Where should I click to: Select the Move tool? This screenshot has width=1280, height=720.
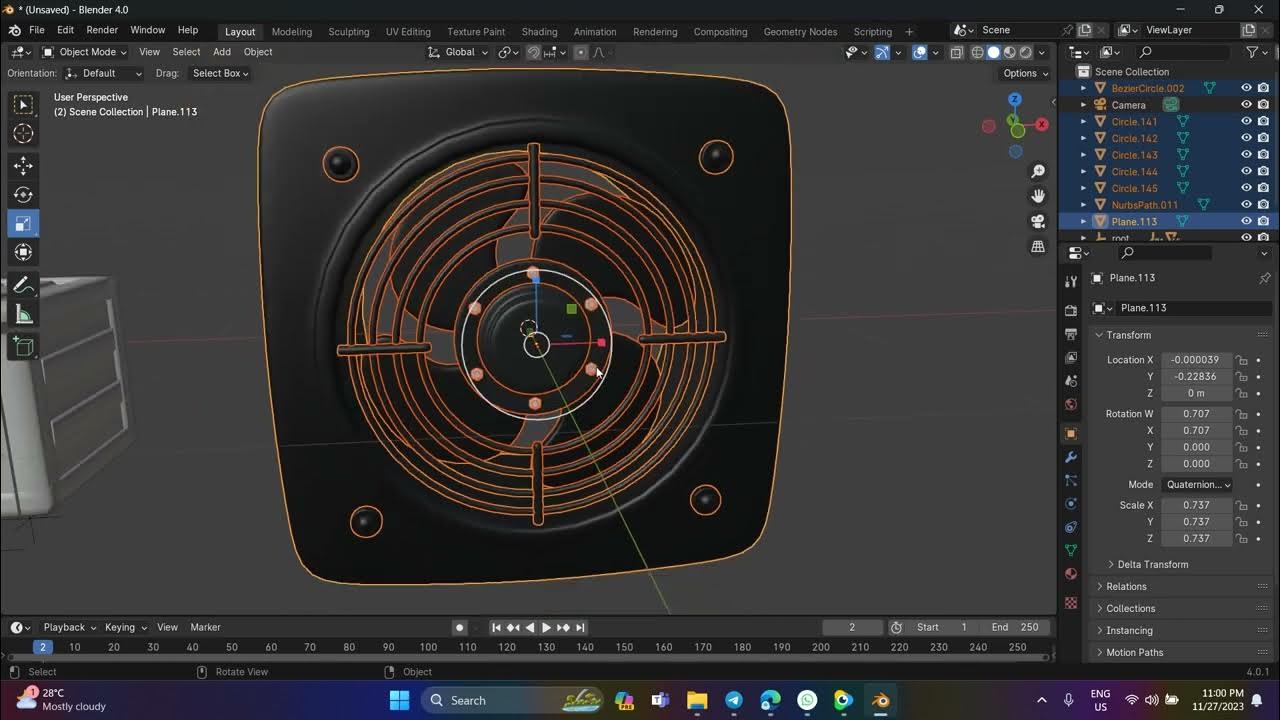[24, 166]
